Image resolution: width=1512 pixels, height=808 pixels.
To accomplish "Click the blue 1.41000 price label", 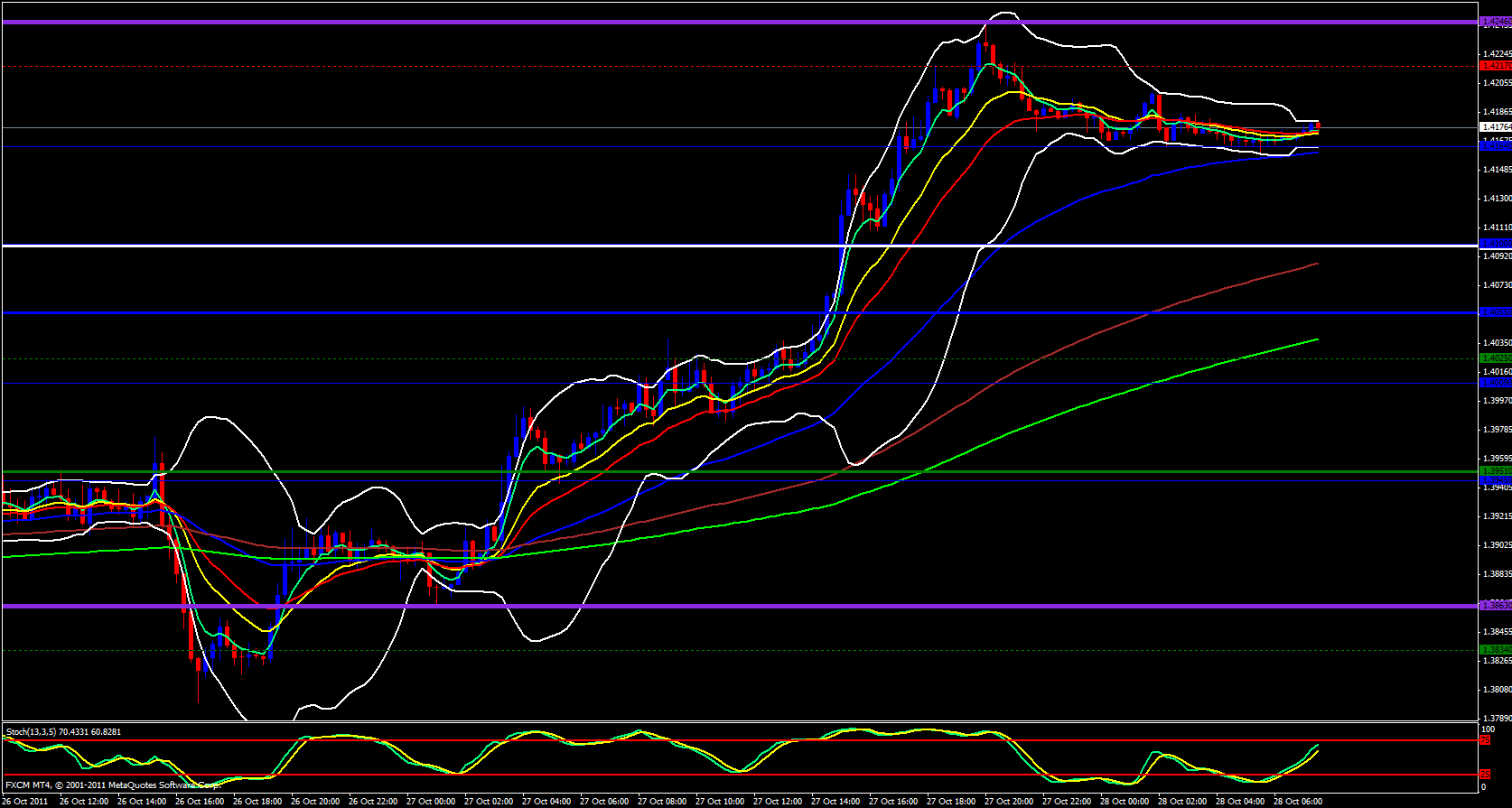I will (x=1496, y=244).
